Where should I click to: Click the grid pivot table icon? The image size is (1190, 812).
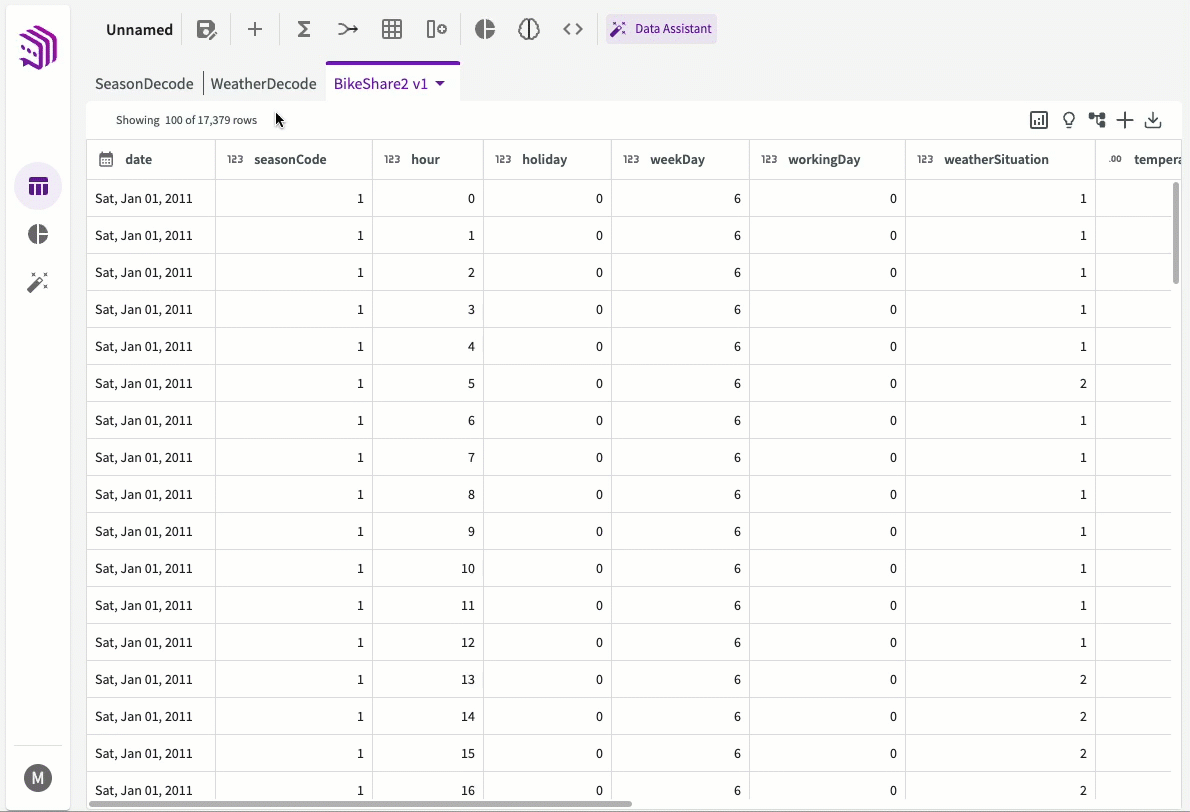(x=392, y=30)
